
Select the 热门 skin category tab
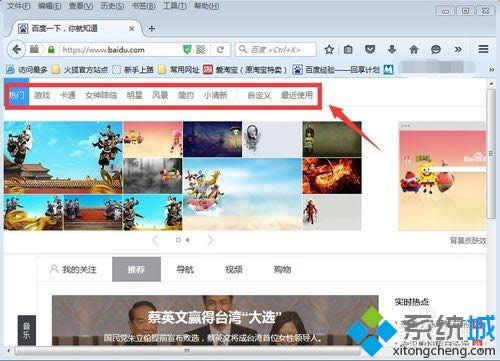17,95
